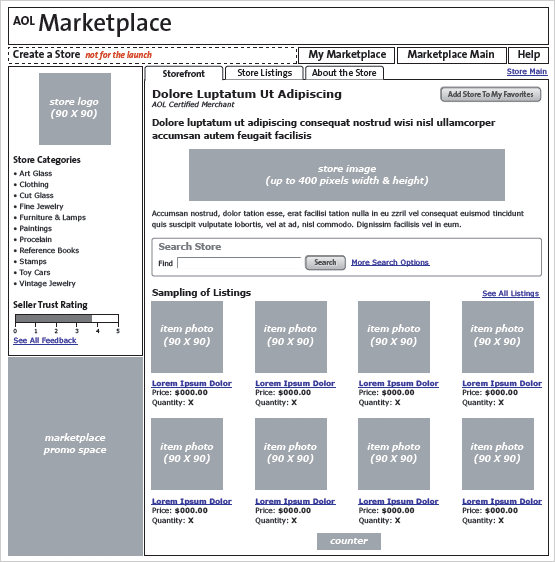
Task: Click the large store image placeholder
Action: pyautogui.click(x=347, y=175)
